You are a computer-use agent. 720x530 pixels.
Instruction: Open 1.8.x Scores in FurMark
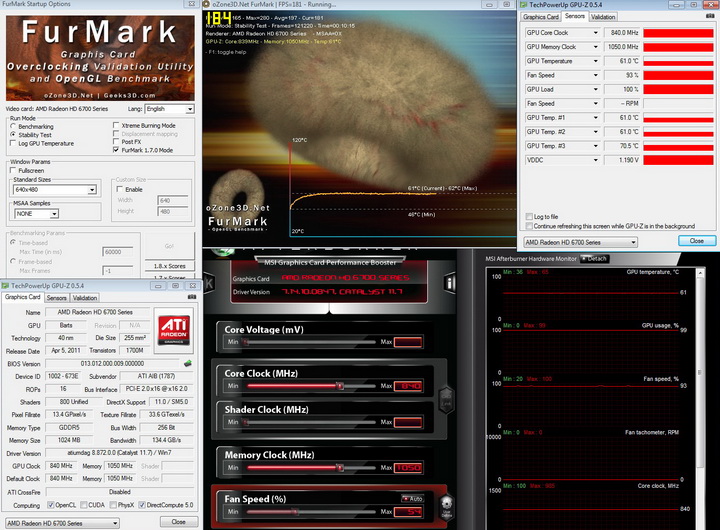click(x=169, y=266)
